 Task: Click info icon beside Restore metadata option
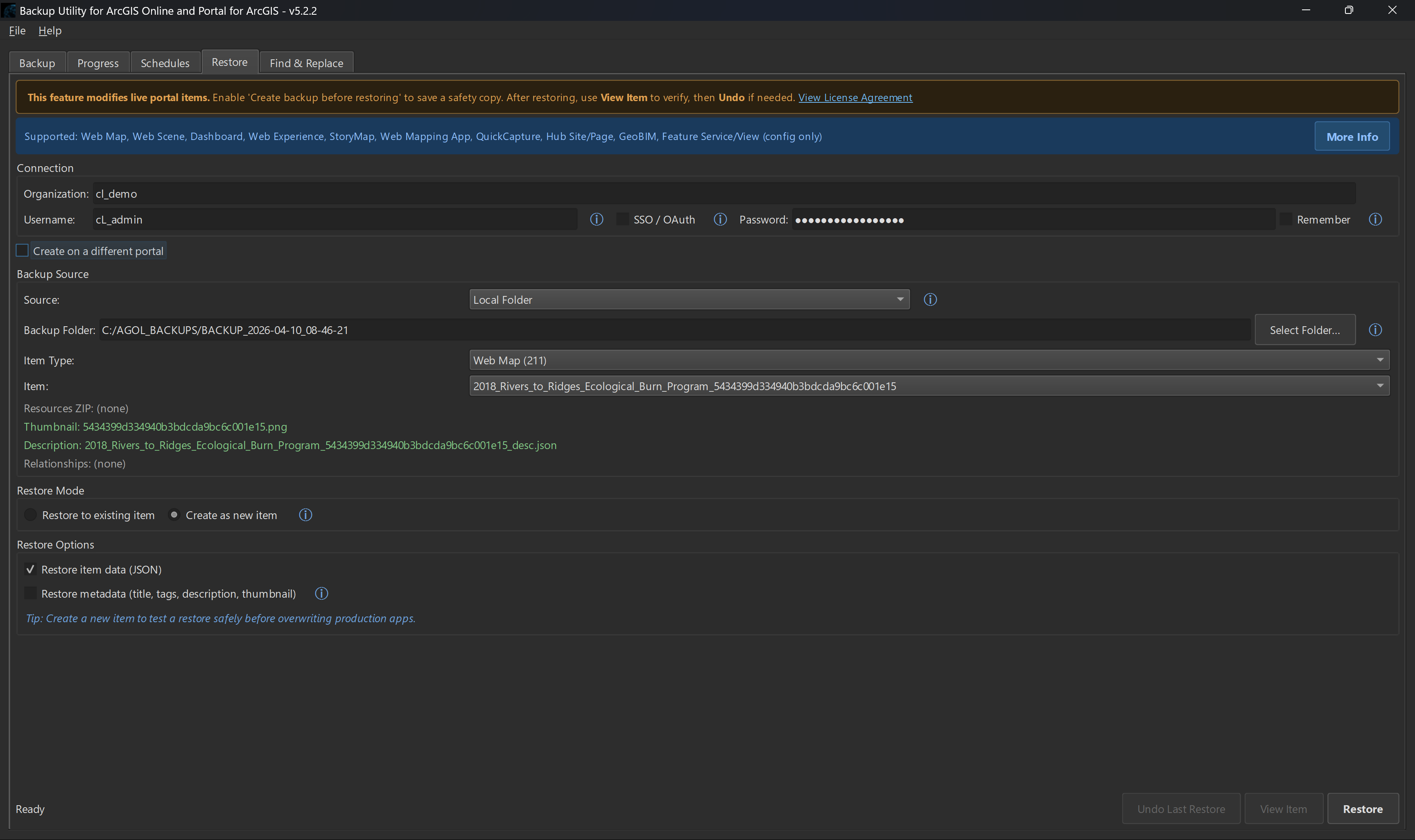point(321,593)
